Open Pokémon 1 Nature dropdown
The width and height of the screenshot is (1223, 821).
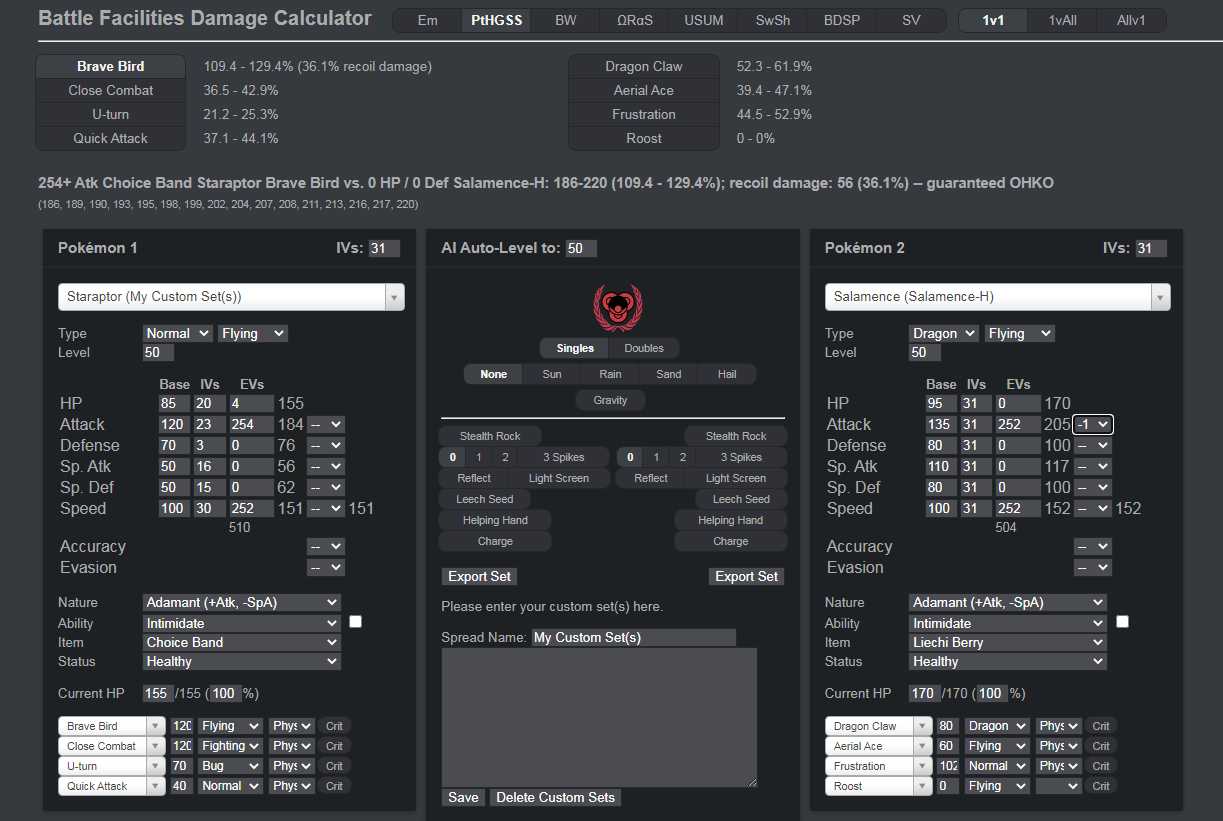242,603
